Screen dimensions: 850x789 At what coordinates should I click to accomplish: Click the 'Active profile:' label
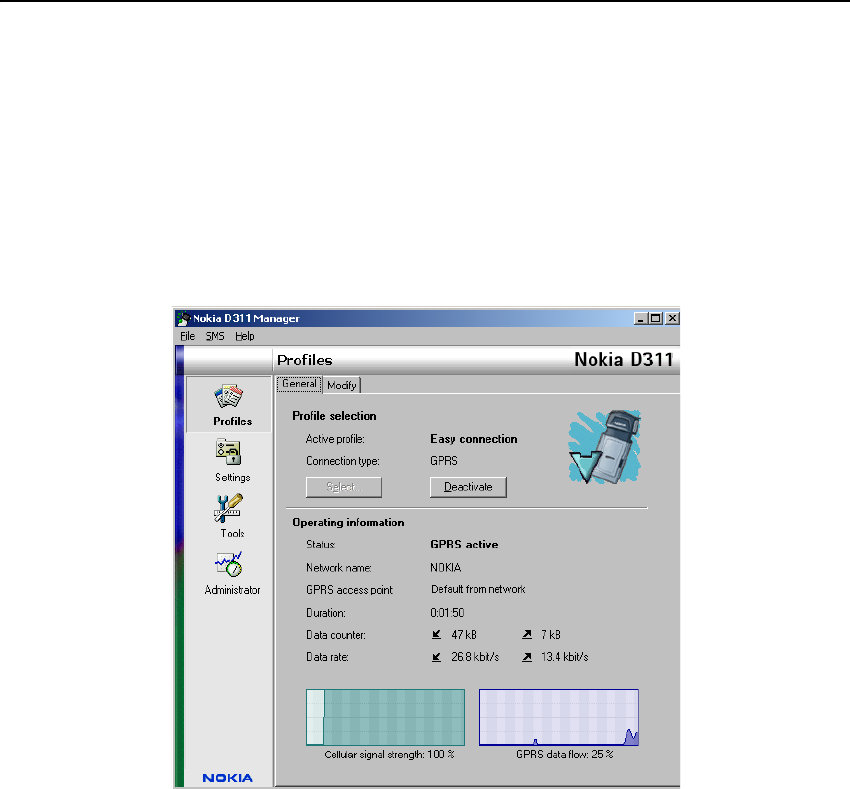(x=335, y=439)
